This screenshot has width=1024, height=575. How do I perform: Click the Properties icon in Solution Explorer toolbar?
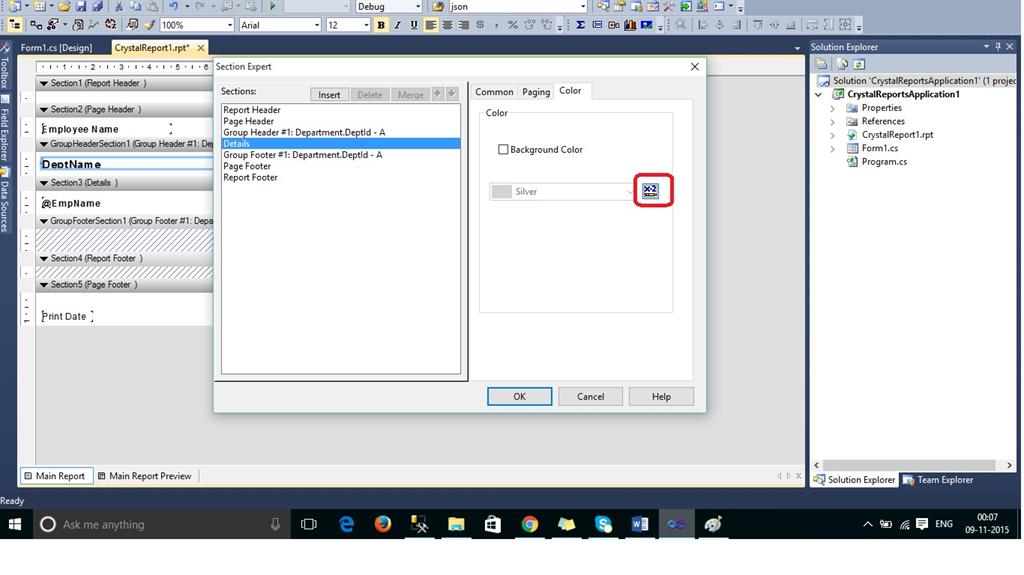[x=822, y=64]
